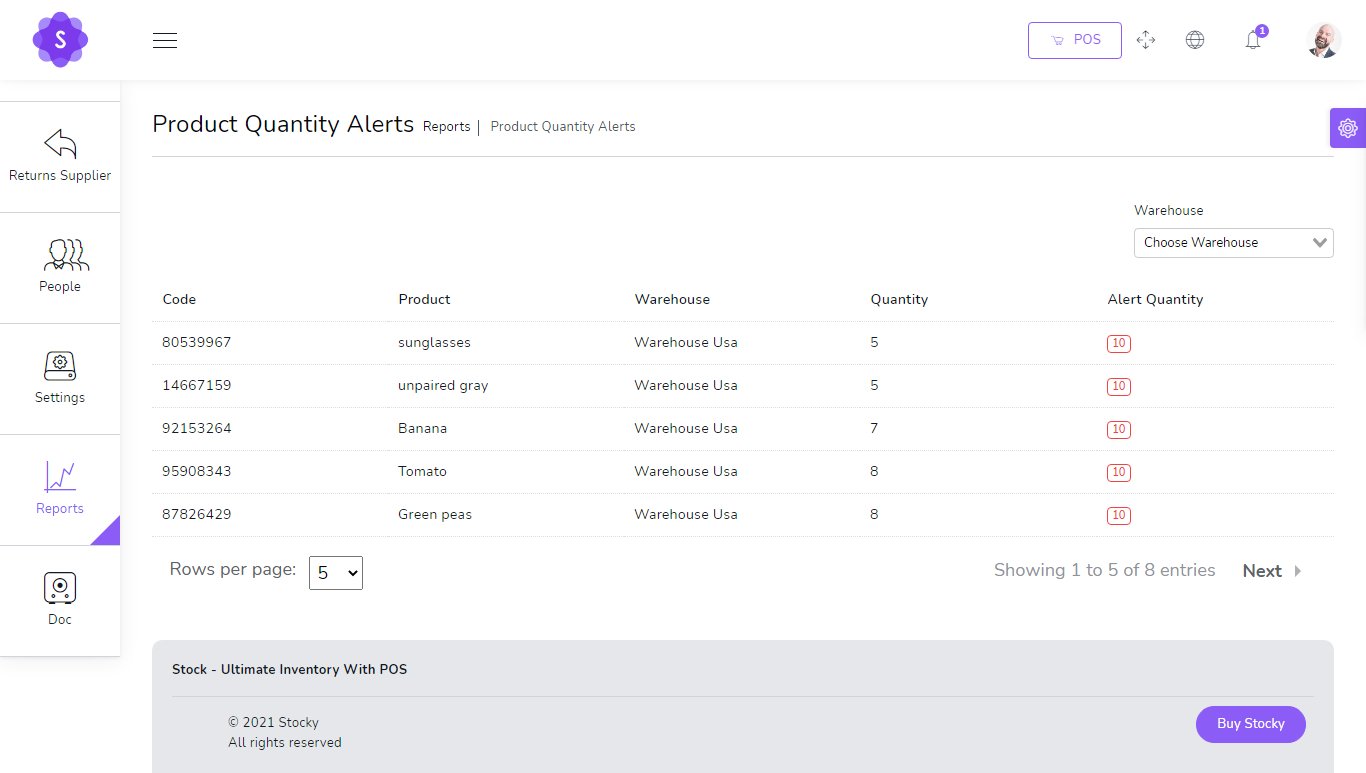Click the Buy Stocky button
Viewport: 1366px width, 773px height.
1250,724
